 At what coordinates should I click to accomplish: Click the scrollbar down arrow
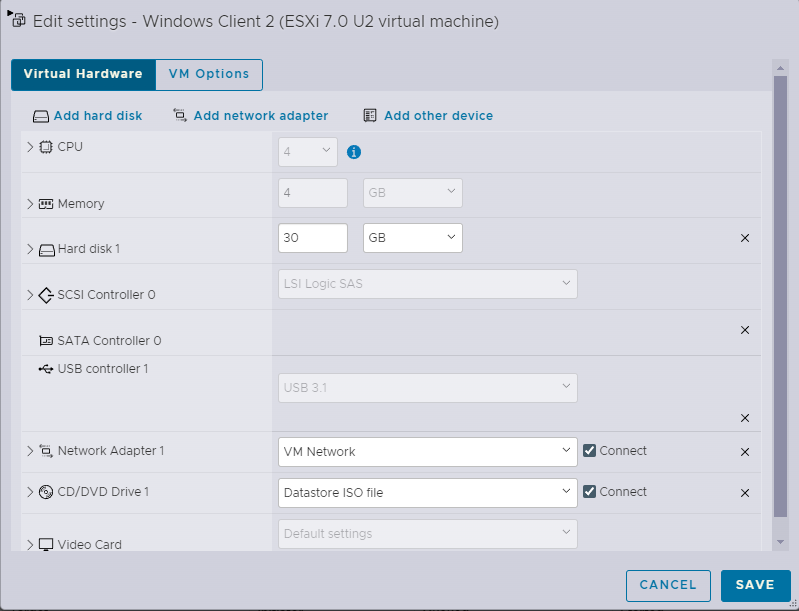coord(780,542)
